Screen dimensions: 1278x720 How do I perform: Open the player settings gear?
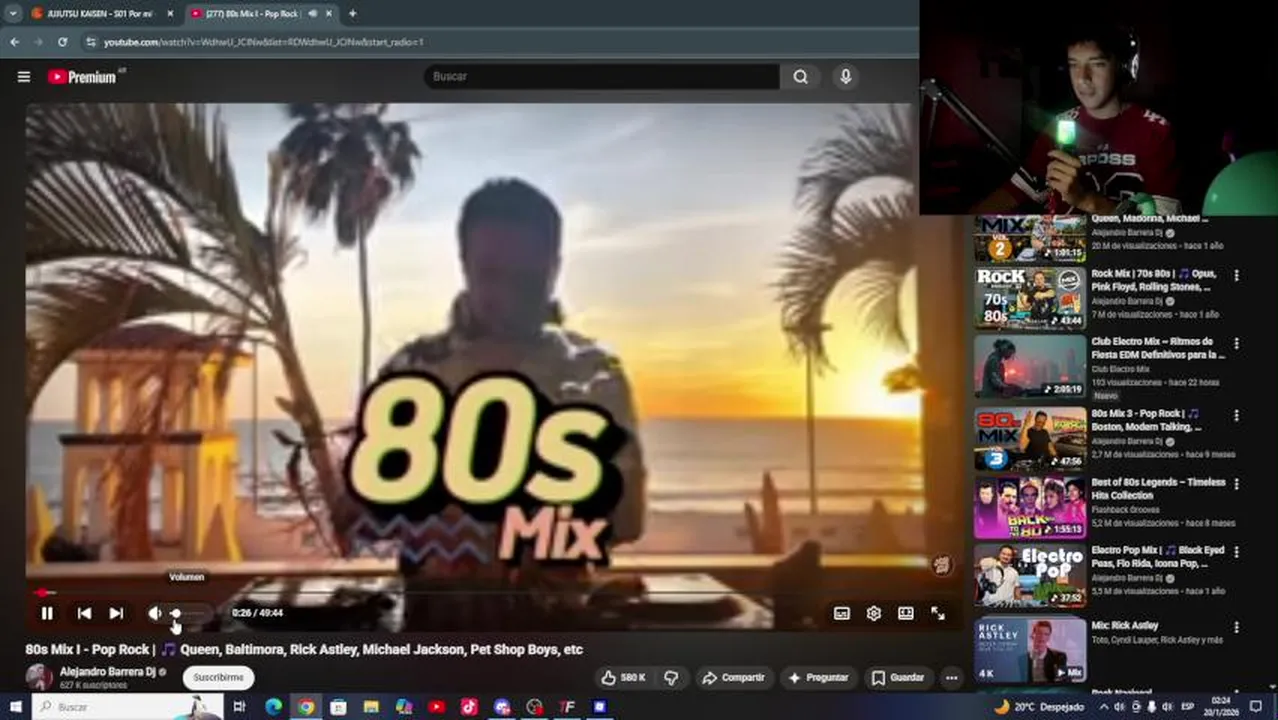pyautogui.click(x=874, y=613)
